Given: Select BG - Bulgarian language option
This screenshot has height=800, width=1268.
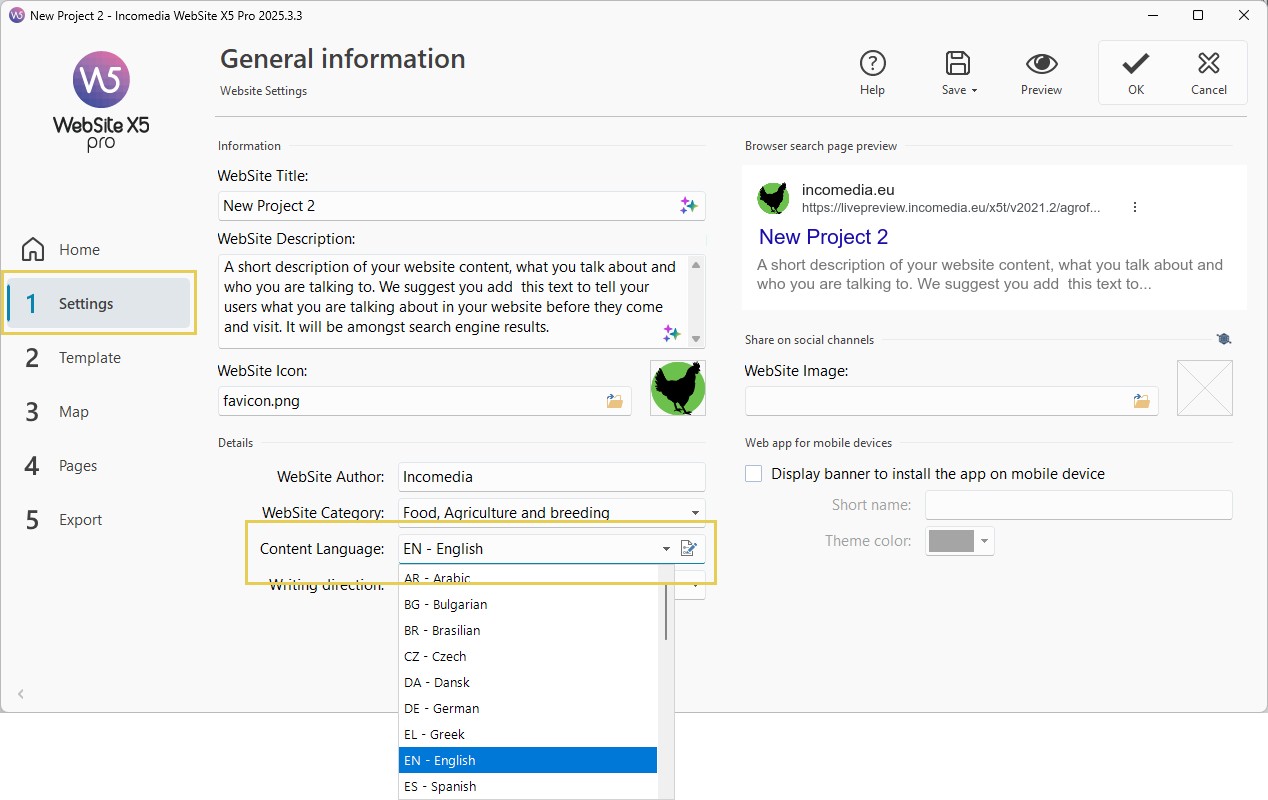Looking at the screenshot, I should [528, 604].
